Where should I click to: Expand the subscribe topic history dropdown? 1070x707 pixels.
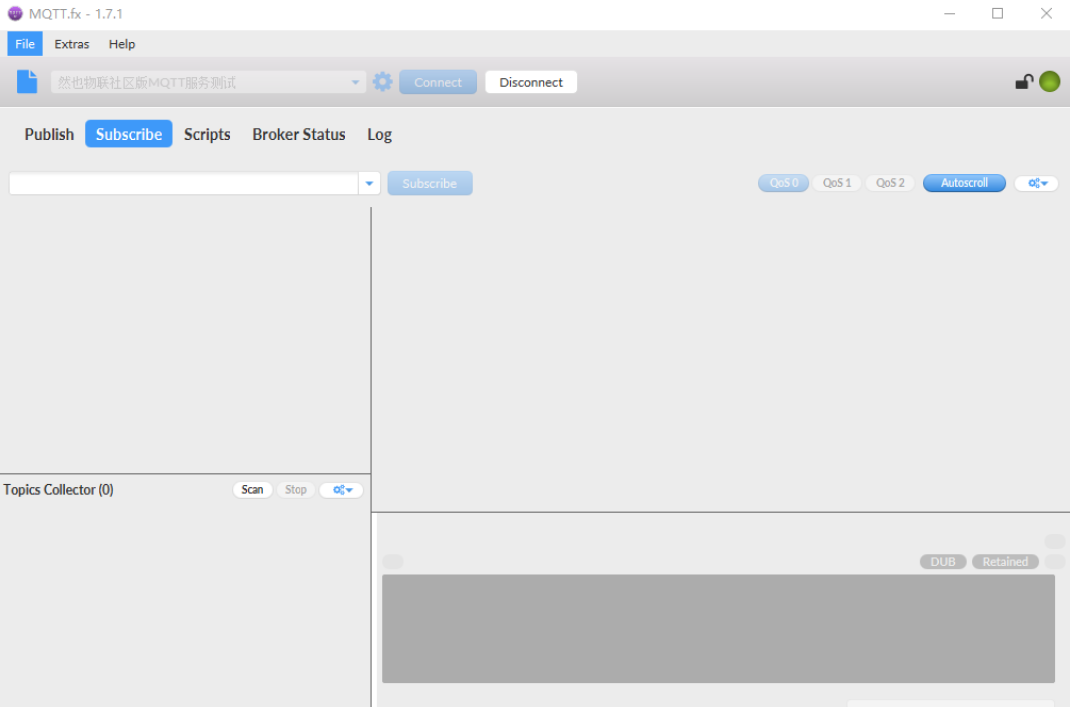pyautogui.click(x=369, y=184)
